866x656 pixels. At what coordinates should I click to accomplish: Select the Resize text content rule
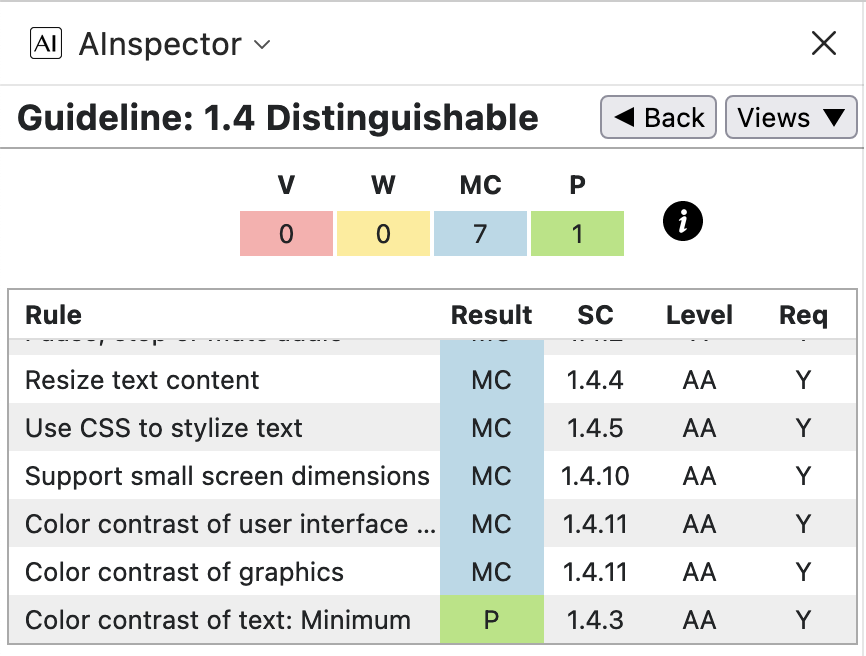(x=142, y=380)
